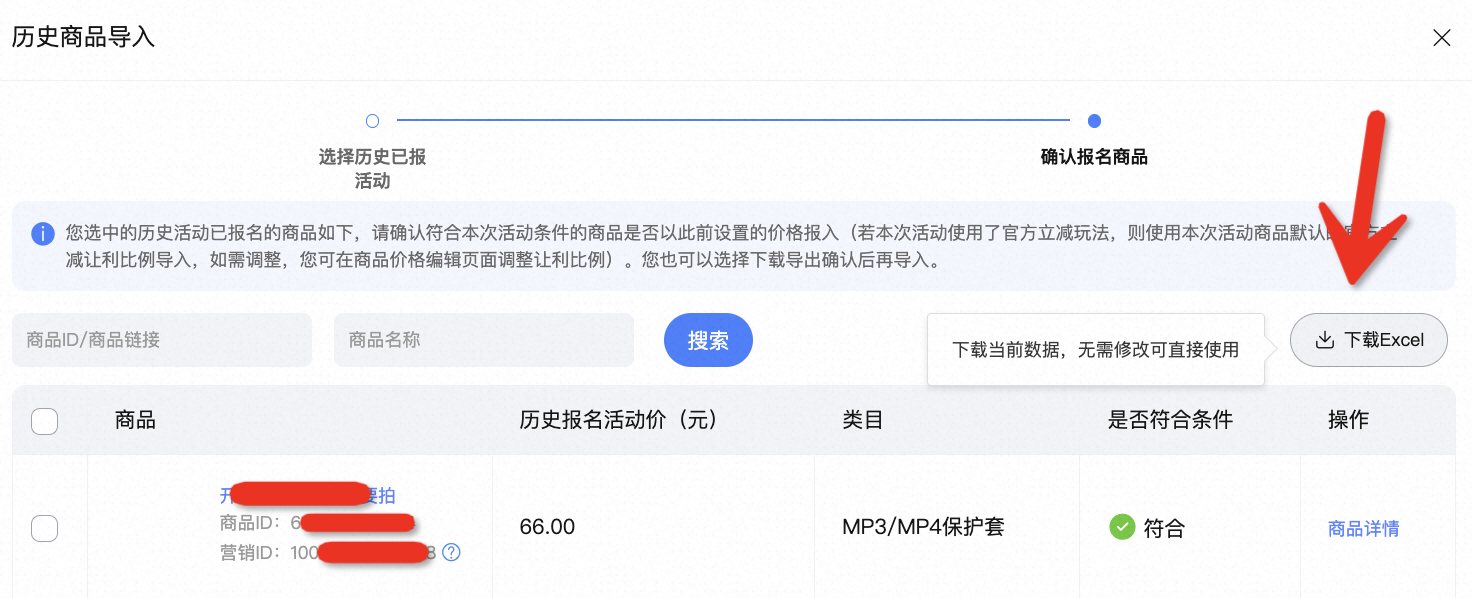Viewport: 1472px width, 598px height.
Task: Click the green 符合 check icon
Action: click(x=1122, y=527)
